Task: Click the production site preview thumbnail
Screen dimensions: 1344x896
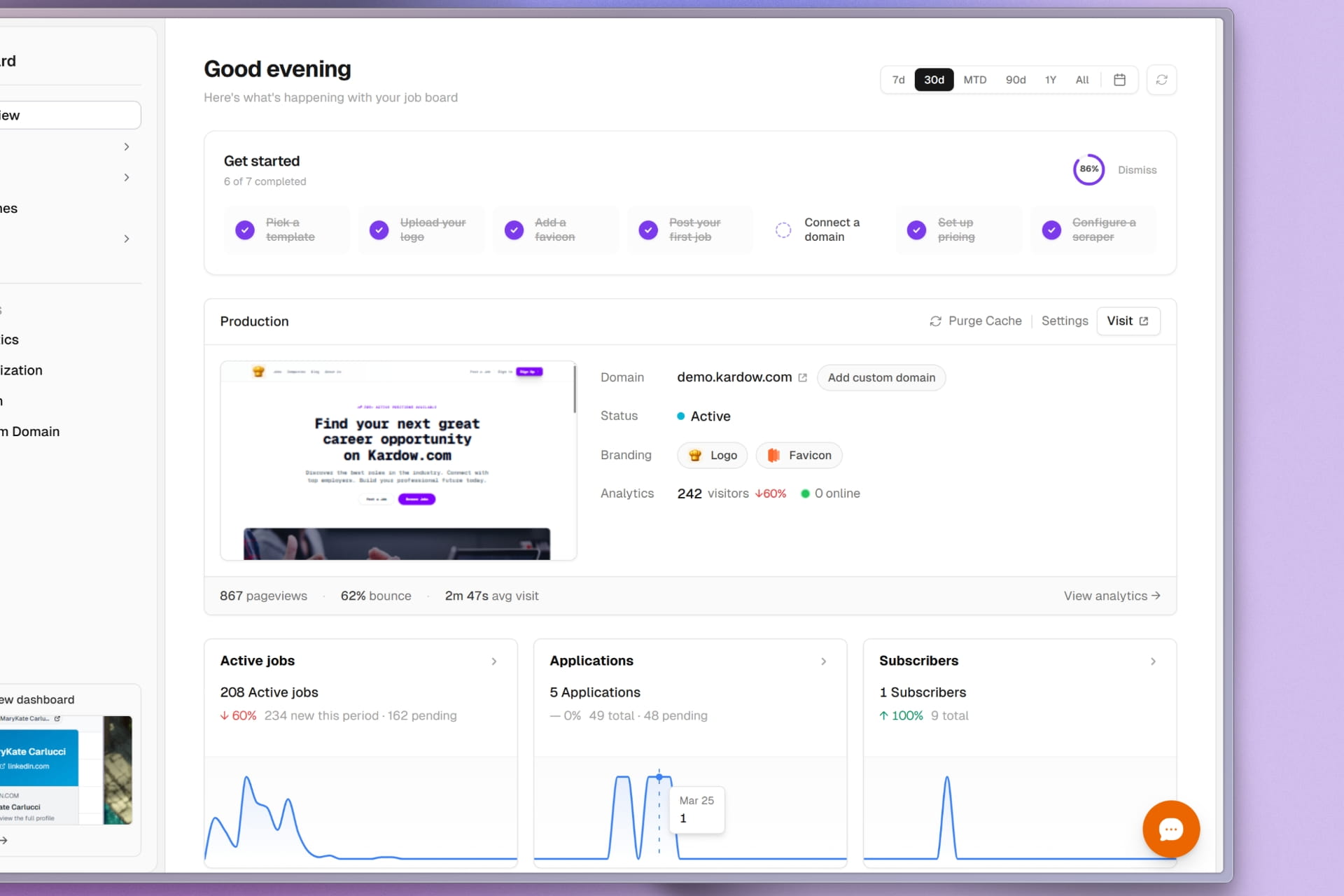Action: (x=398, y=461)
